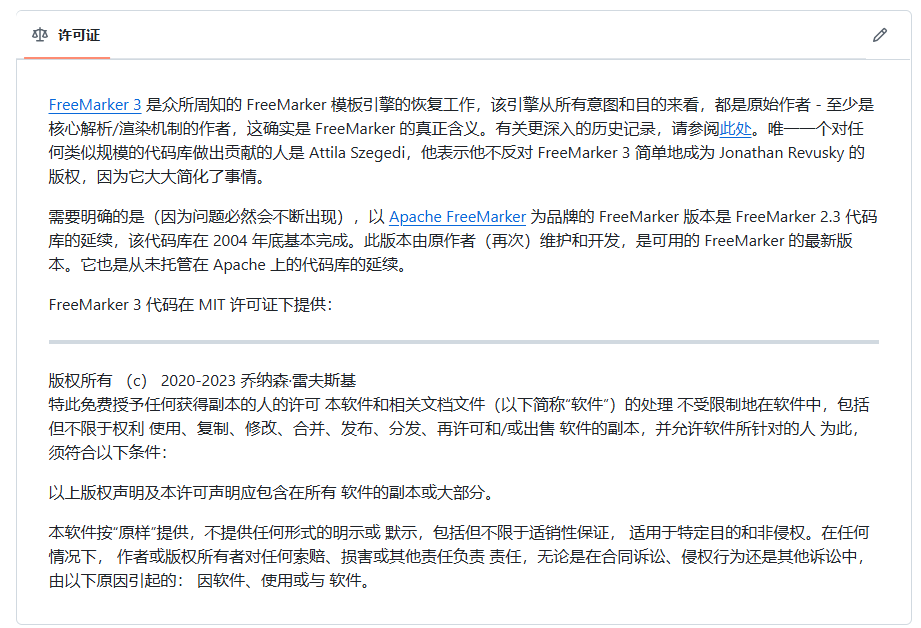The width and height of the screenshot is (921, 628).
Task: Click the balance scale license icon
Action: pos(40,35)
